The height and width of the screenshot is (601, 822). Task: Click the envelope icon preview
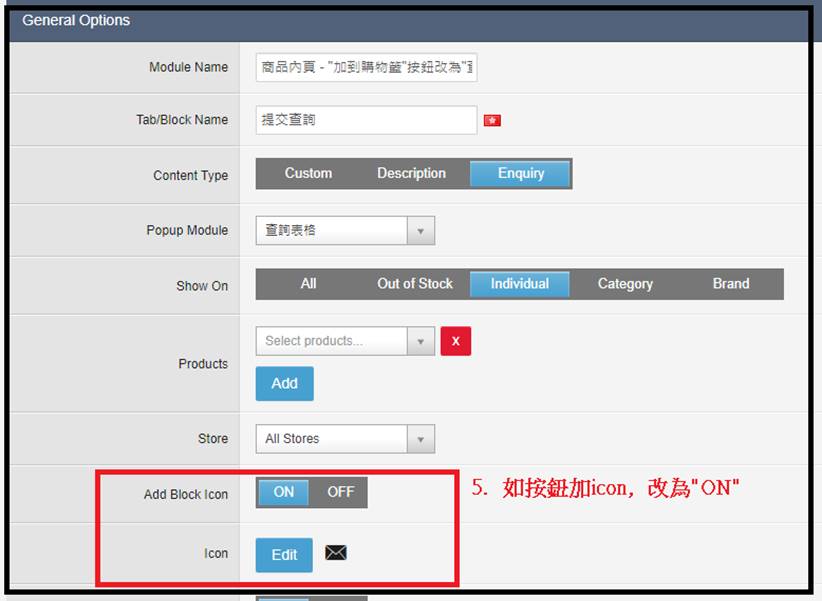336,553
